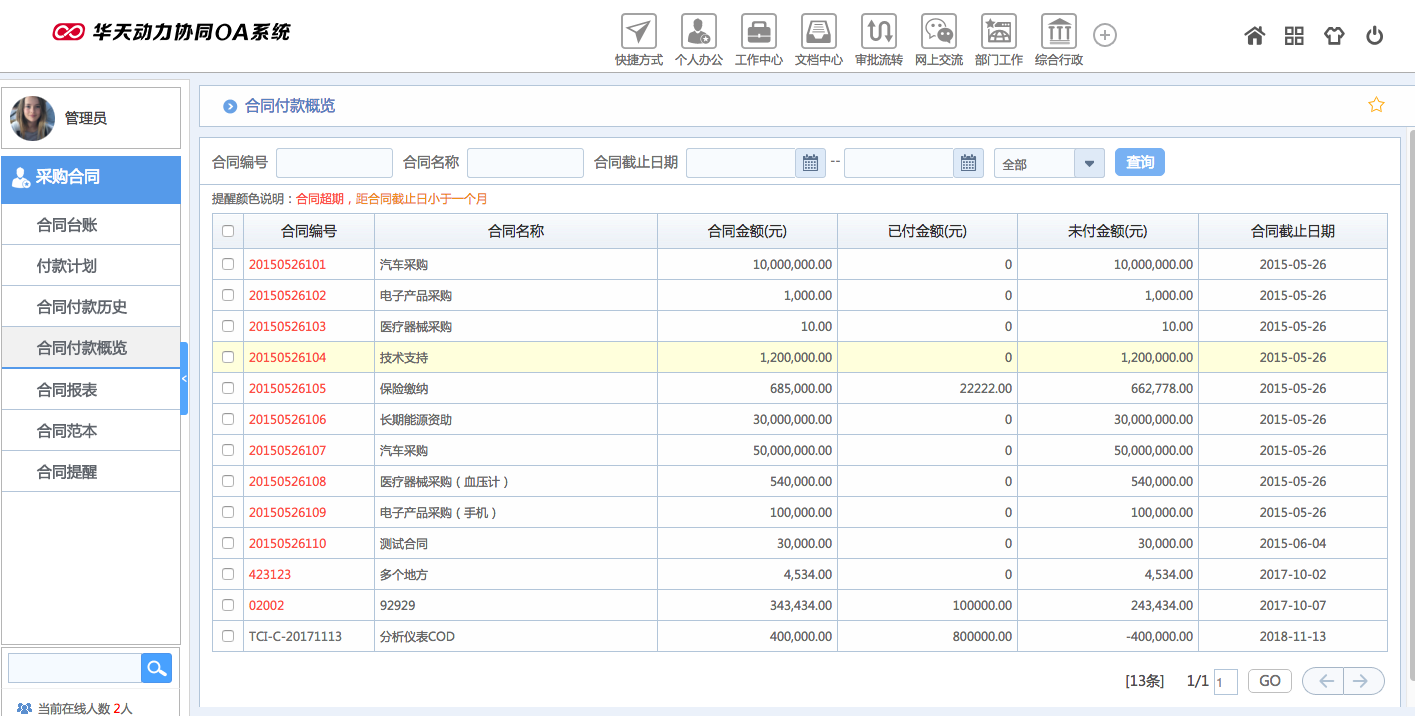The width and height of the screenshot is (1415, 716).
Task: Click the 合同编号 input field
Action: click(334, 163)
